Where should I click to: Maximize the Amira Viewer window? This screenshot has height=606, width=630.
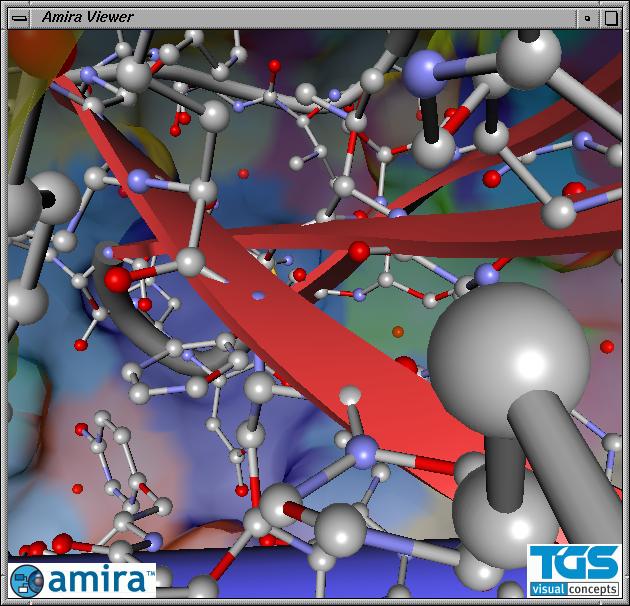click(610, 18)
